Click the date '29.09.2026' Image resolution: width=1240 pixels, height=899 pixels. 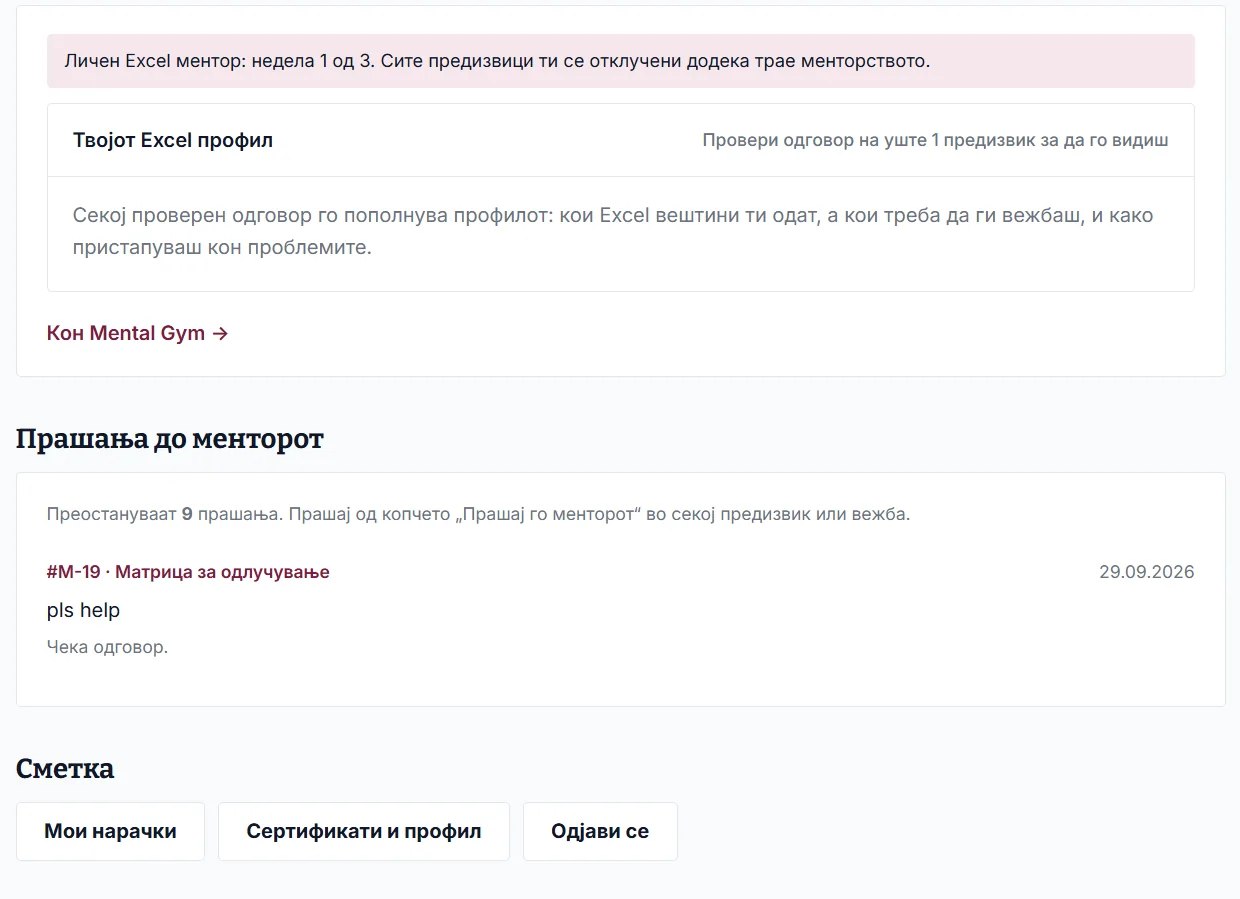pos(1147,572)
